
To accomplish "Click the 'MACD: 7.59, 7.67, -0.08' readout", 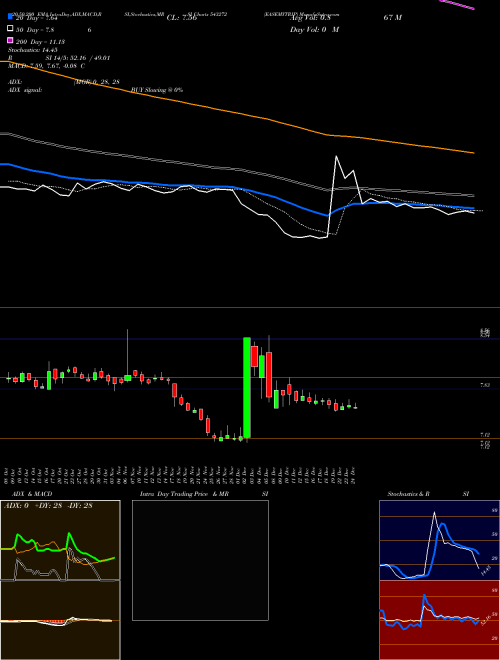I will 44,66.
